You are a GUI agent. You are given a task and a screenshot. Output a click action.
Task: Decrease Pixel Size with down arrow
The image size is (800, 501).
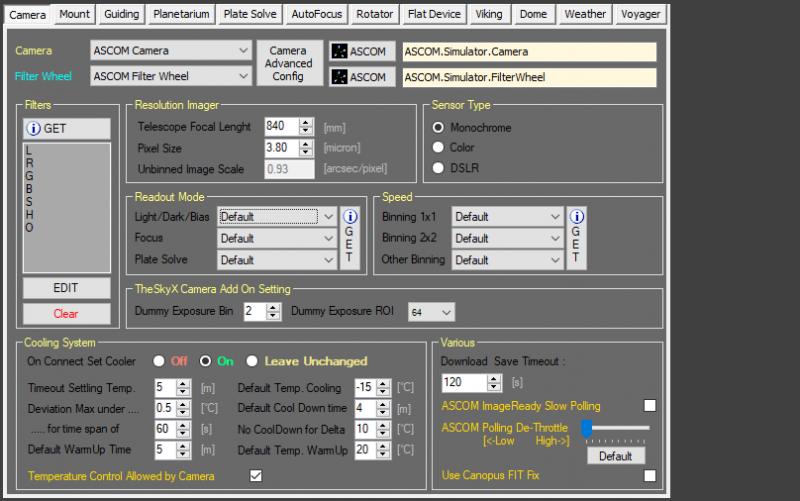(306, 152)
